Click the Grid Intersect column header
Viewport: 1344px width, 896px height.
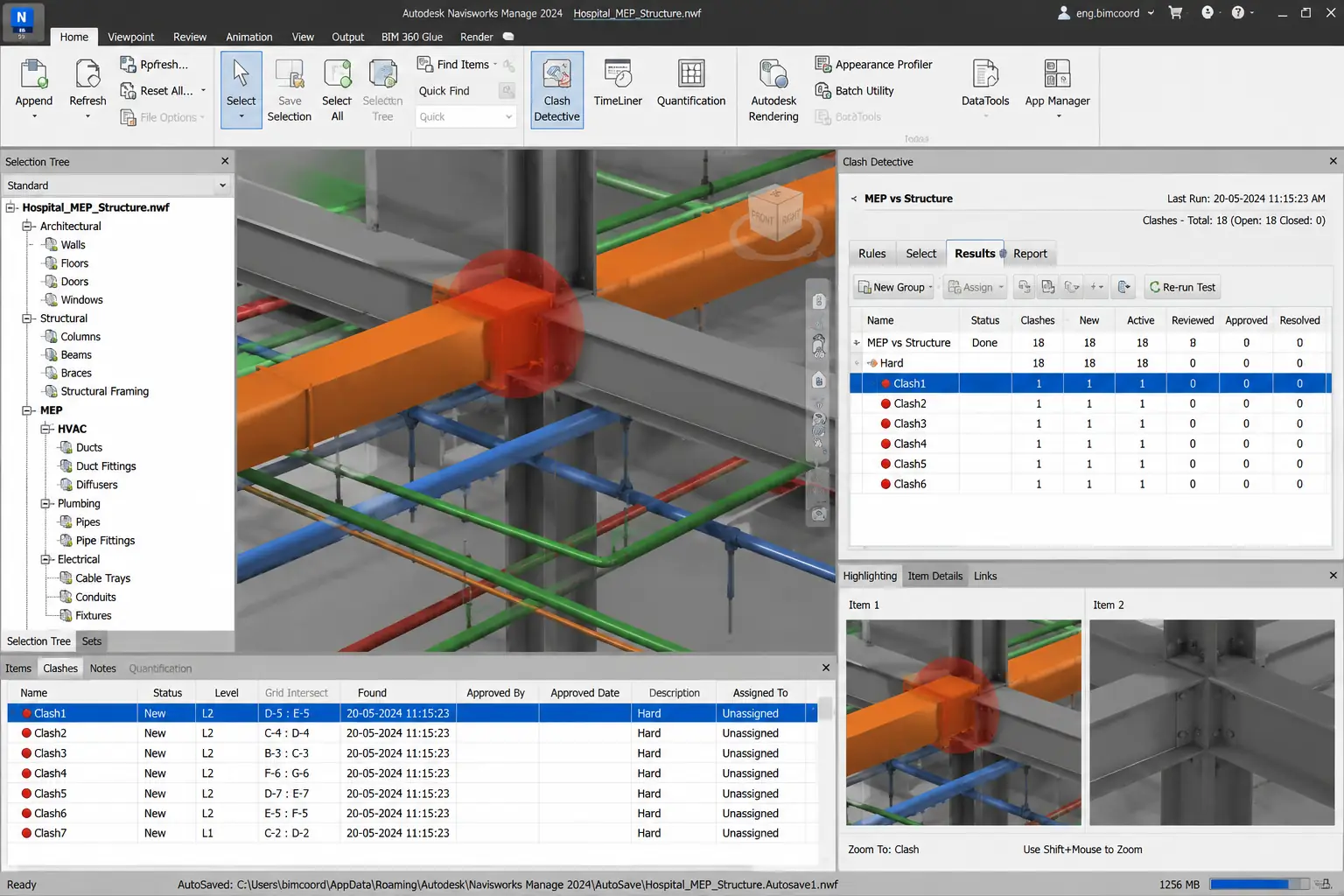[x=296, y=693]
